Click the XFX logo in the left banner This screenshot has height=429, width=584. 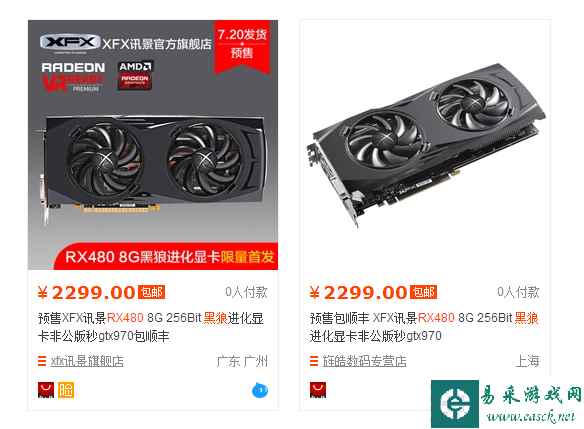(x=70, y=42)
